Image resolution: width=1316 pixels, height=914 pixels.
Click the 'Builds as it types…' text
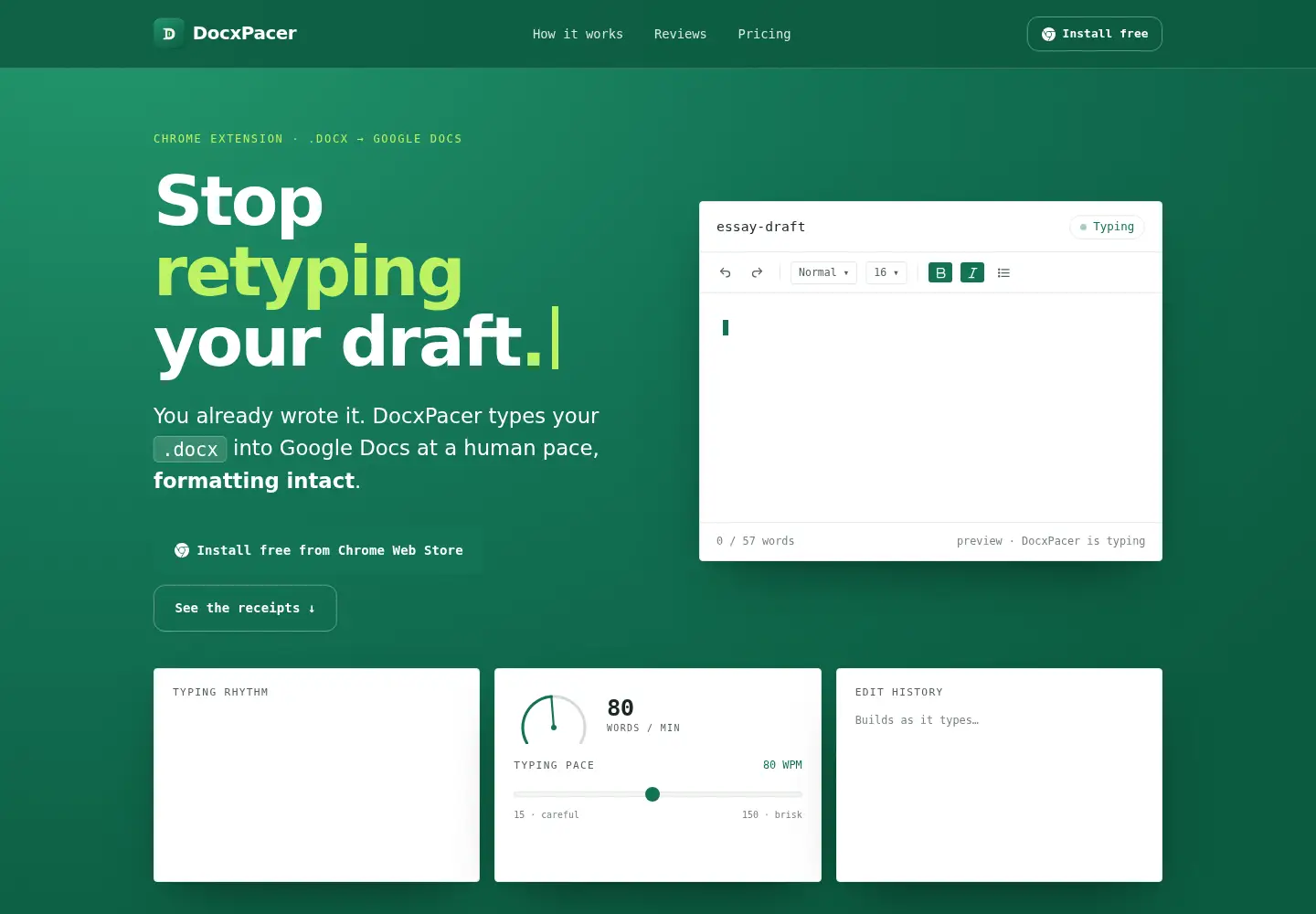pyautogui.click(x=917, y=720)
